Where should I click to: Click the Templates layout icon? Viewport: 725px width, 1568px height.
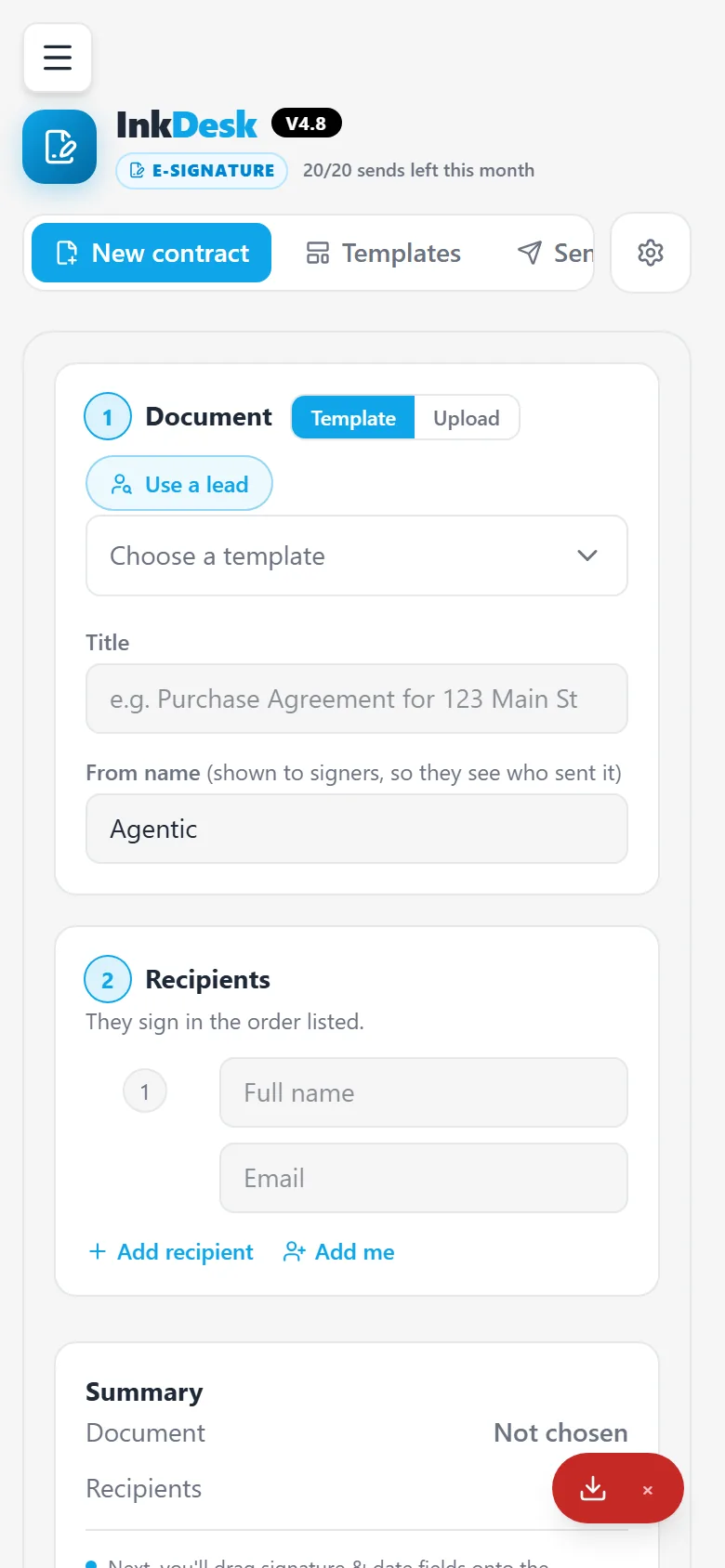coord(318,253)
